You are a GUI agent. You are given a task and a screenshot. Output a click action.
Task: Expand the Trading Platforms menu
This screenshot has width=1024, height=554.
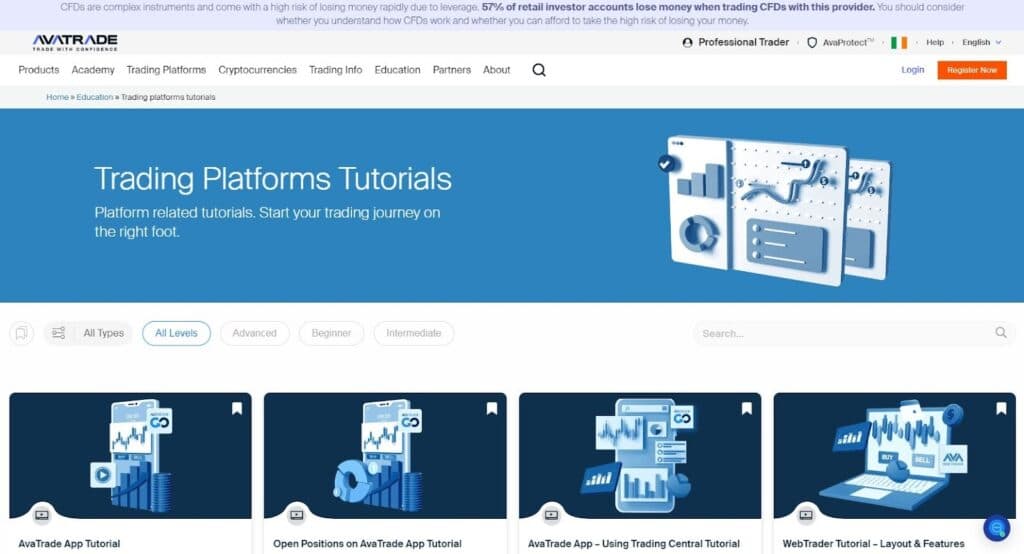coord(166,70)
